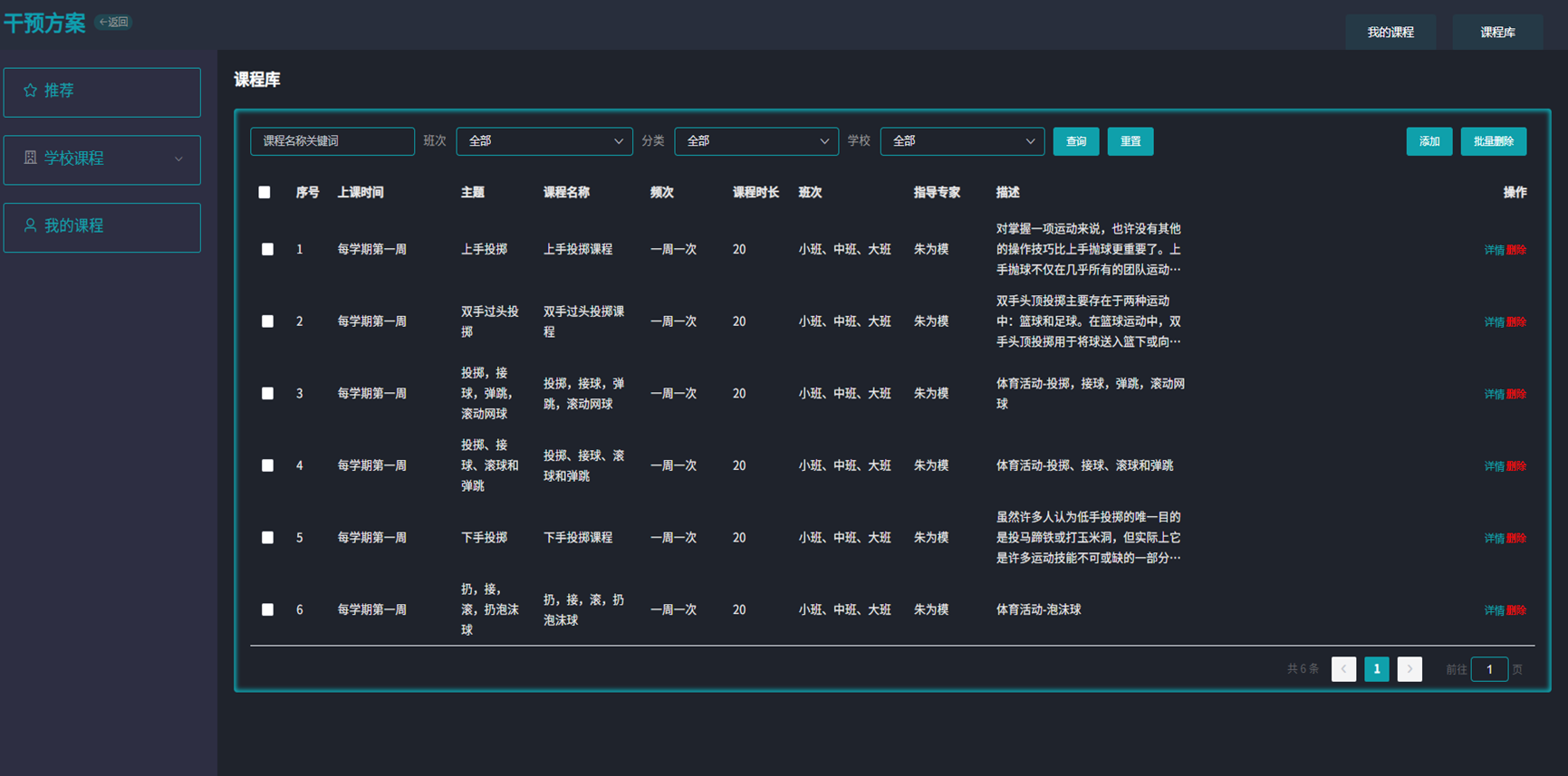The height and width of the screenshot is (776, 1568).
Task: Click the 干预方案 title
Action: (x=44, y=23)
